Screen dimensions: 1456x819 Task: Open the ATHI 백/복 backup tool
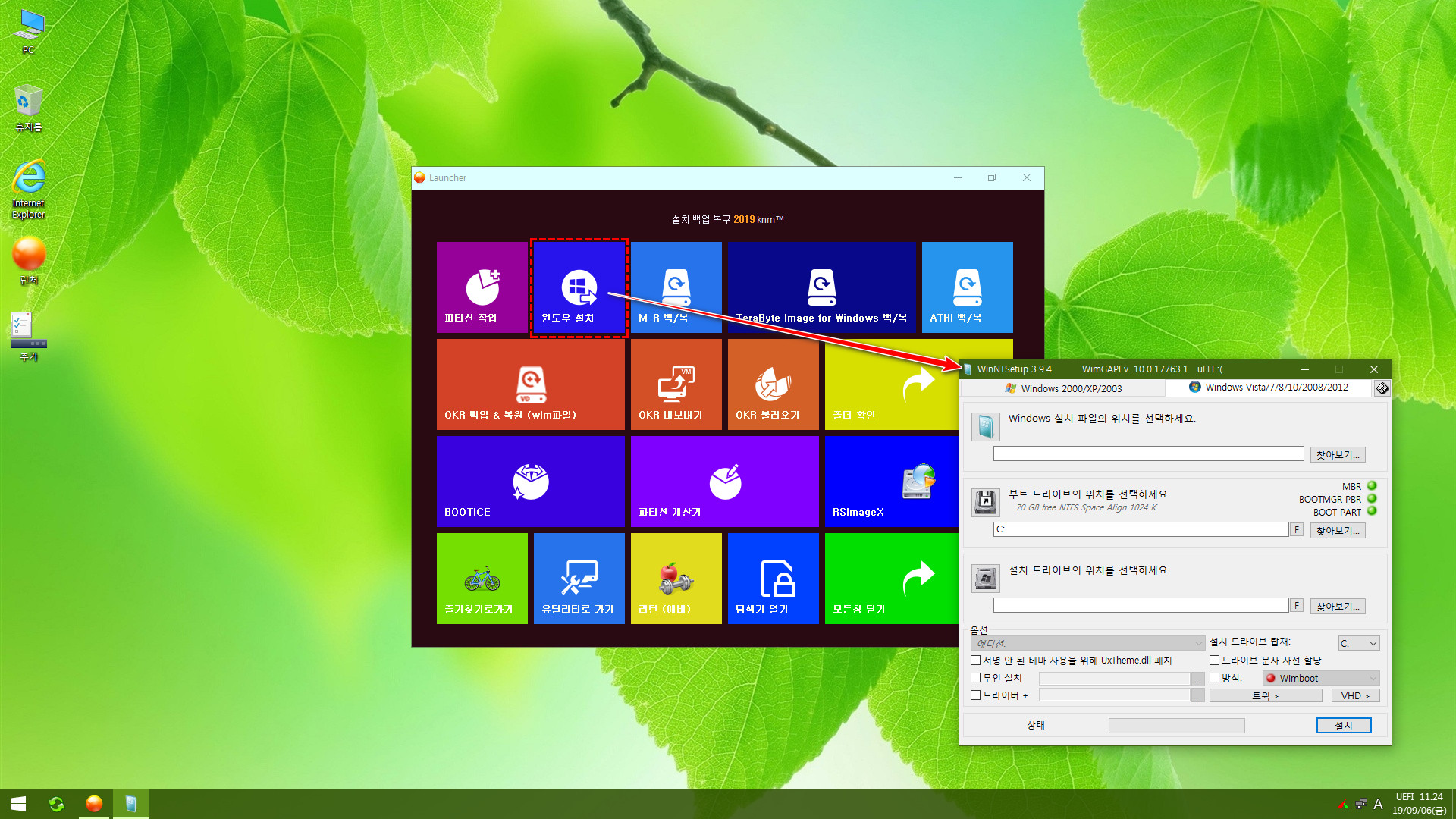(x=967, y=287)
